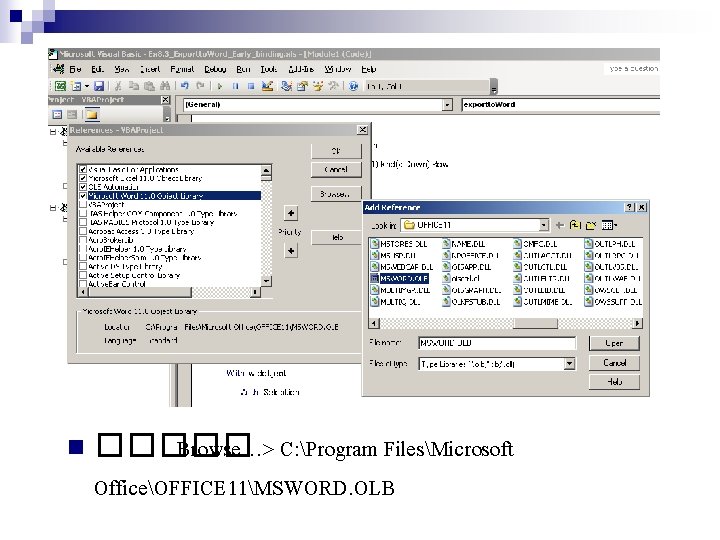This screenshot has width=720, height=540.
Task: Uncheck Microsoft Excel 11.0 Object Library
Action: pos(83,178)
